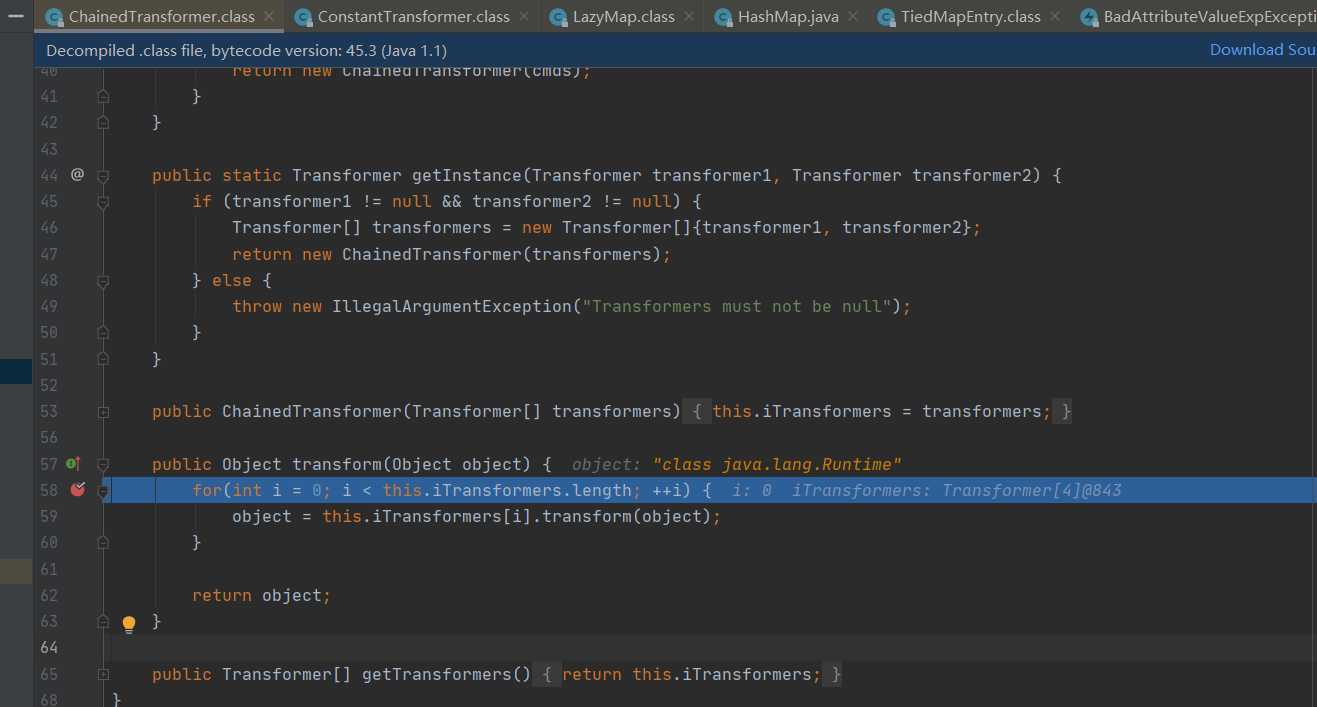Click the 'static' keyword on line 44
Image resolution: width=1317 pixels, height=707 pixels.
pyautogui.click(x=252, y=175)
